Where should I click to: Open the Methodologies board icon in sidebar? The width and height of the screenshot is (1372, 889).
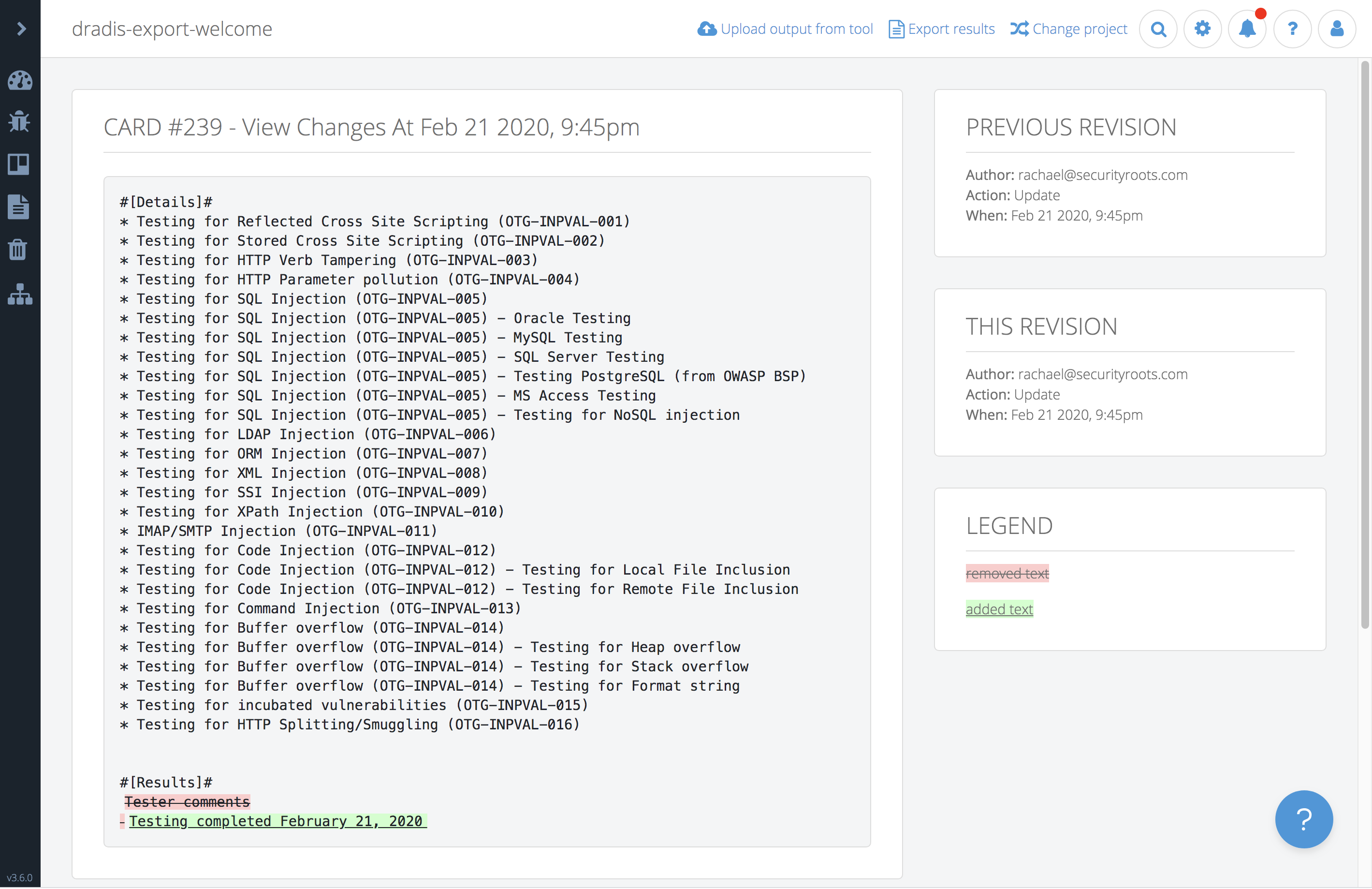[x=18, y=164]
